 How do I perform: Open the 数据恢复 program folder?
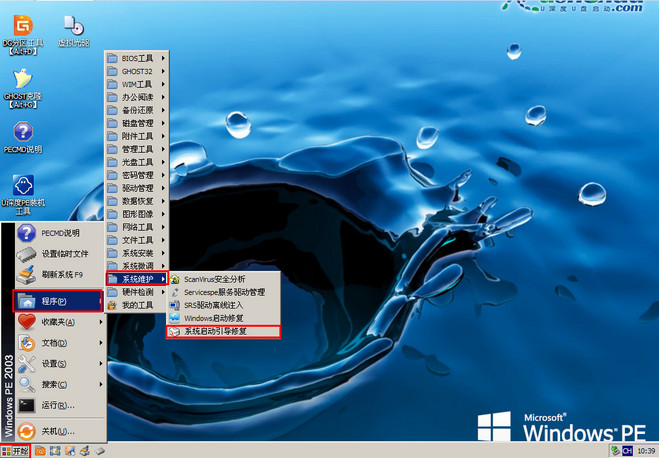(x=137, y=201)
